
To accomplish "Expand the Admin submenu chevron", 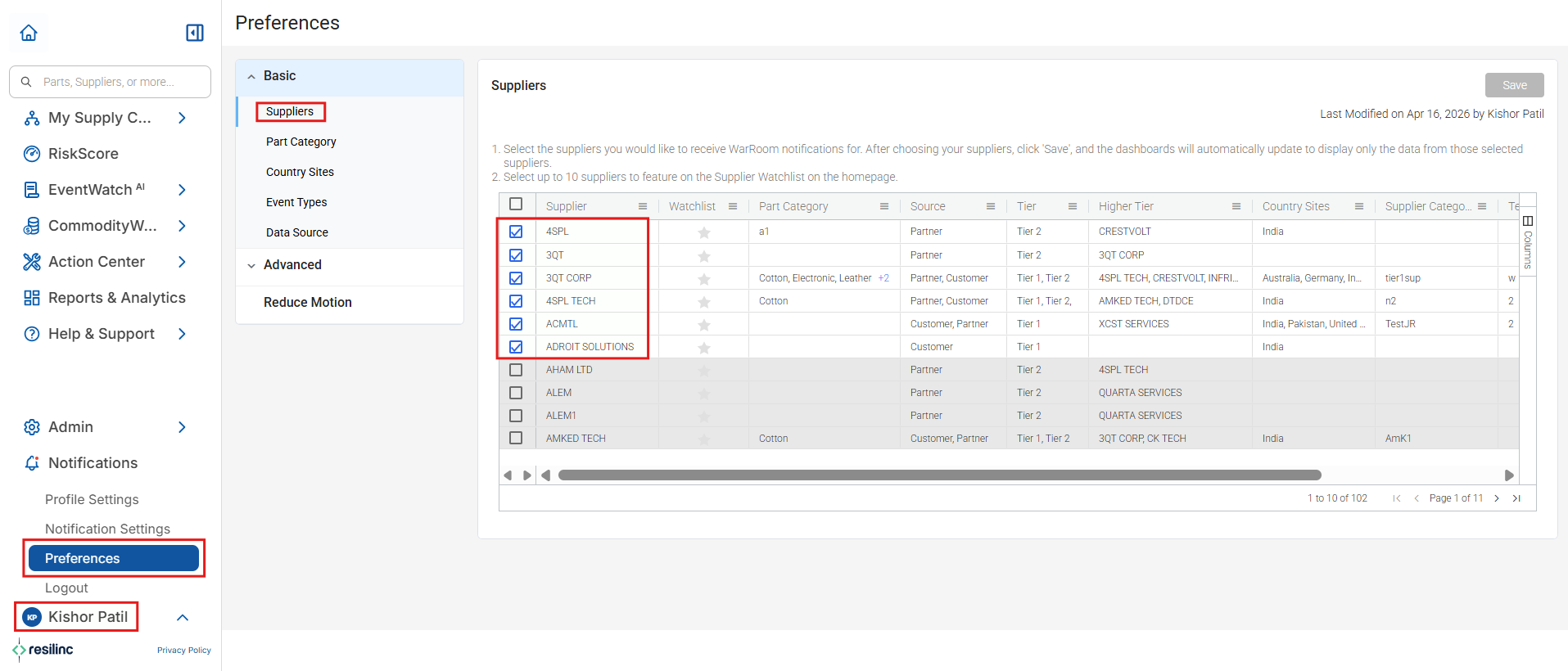I will pos(182,427).
